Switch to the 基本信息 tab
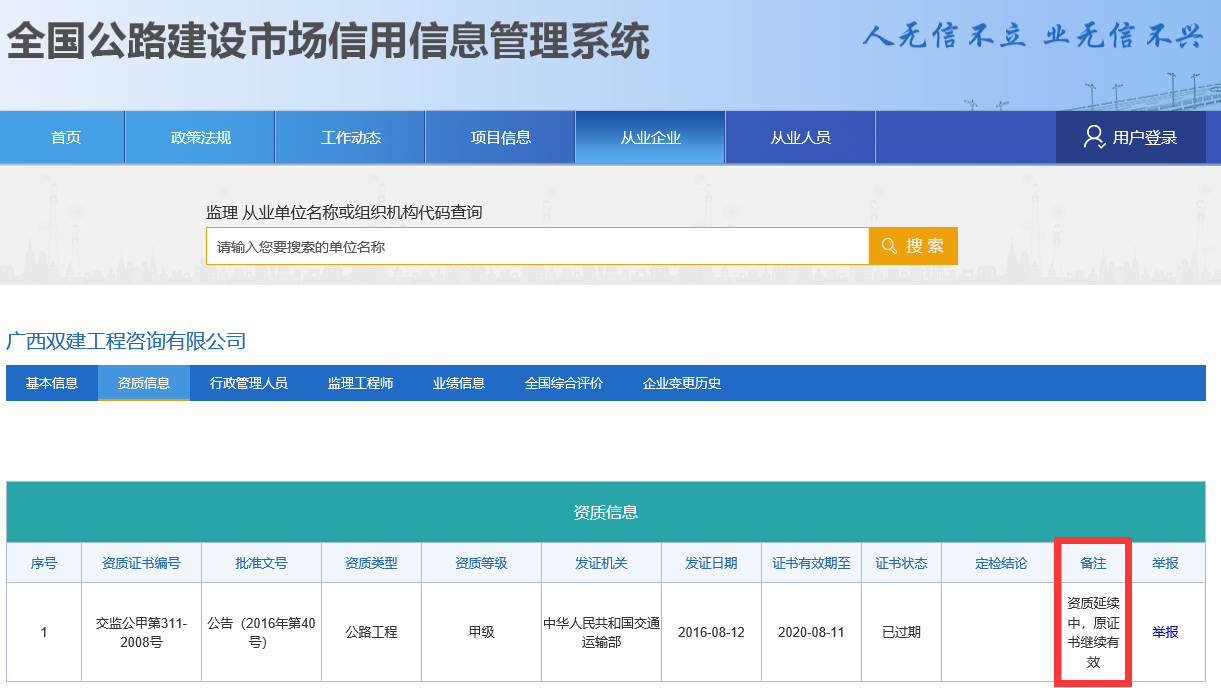 52,383
